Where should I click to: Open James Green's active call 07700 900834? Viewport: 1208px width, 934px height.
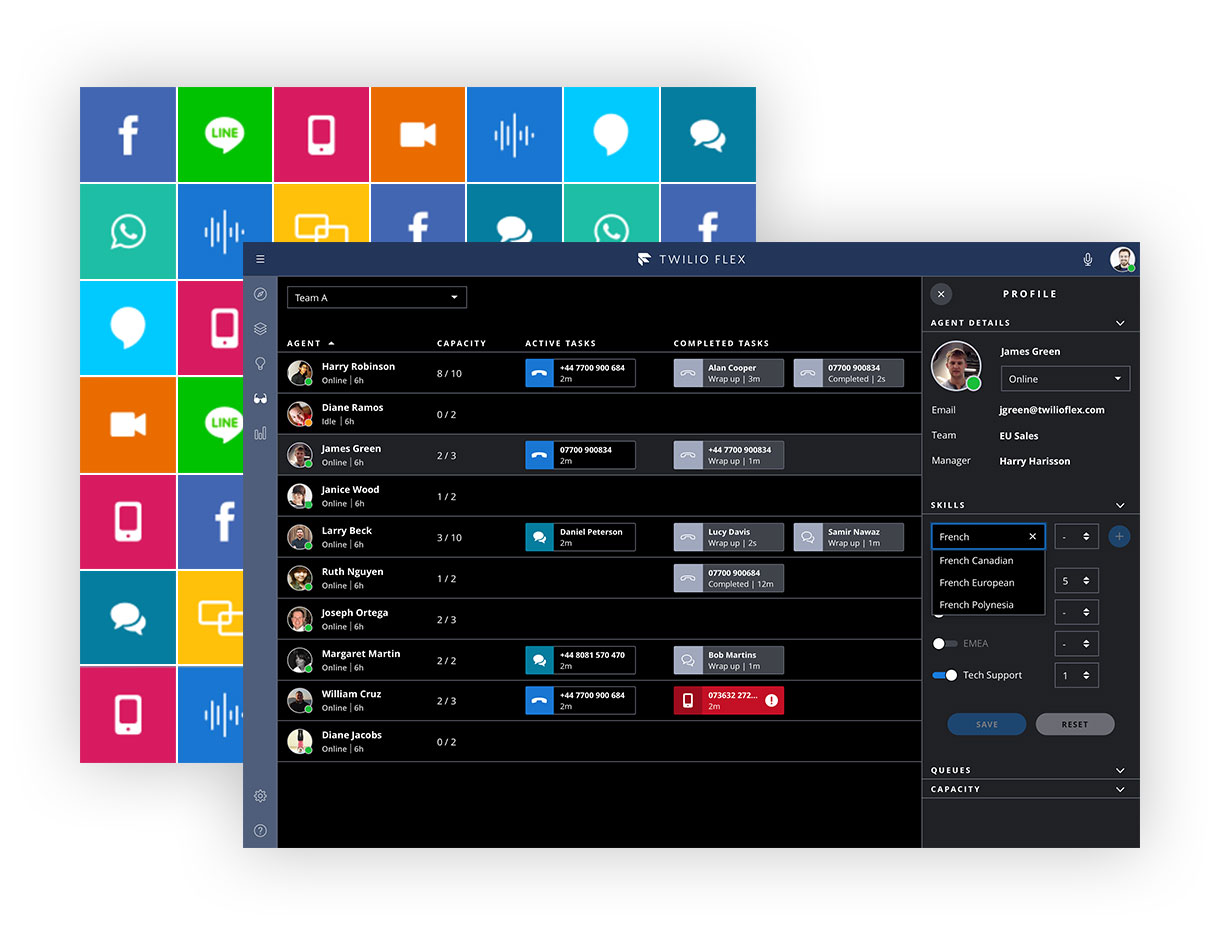580,455
